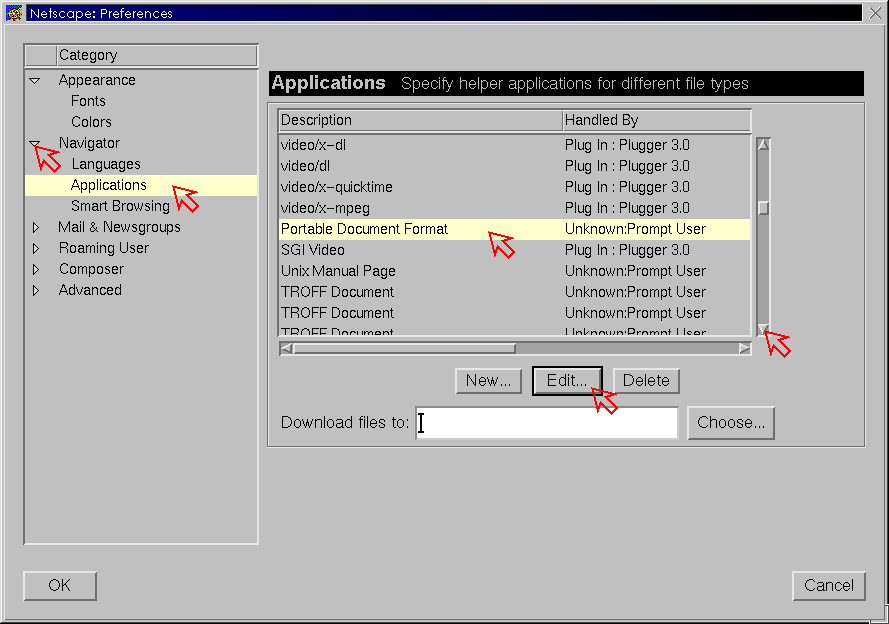The width and height of the screenshot is (889, 624).
Task: Select the Portable Document Format row
Action: [514, 229]
